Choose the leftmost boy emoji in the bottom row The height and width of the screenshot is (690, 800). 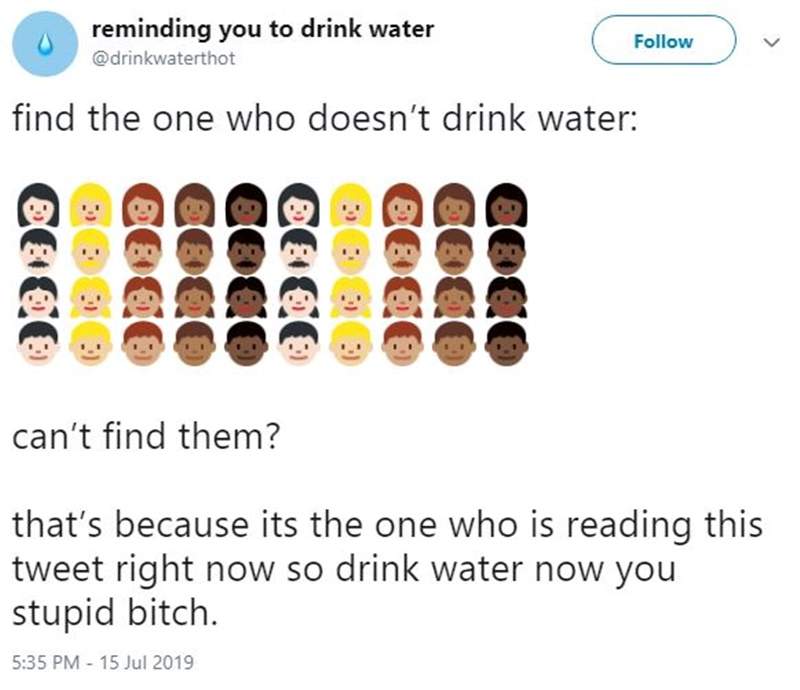(38, 342)
